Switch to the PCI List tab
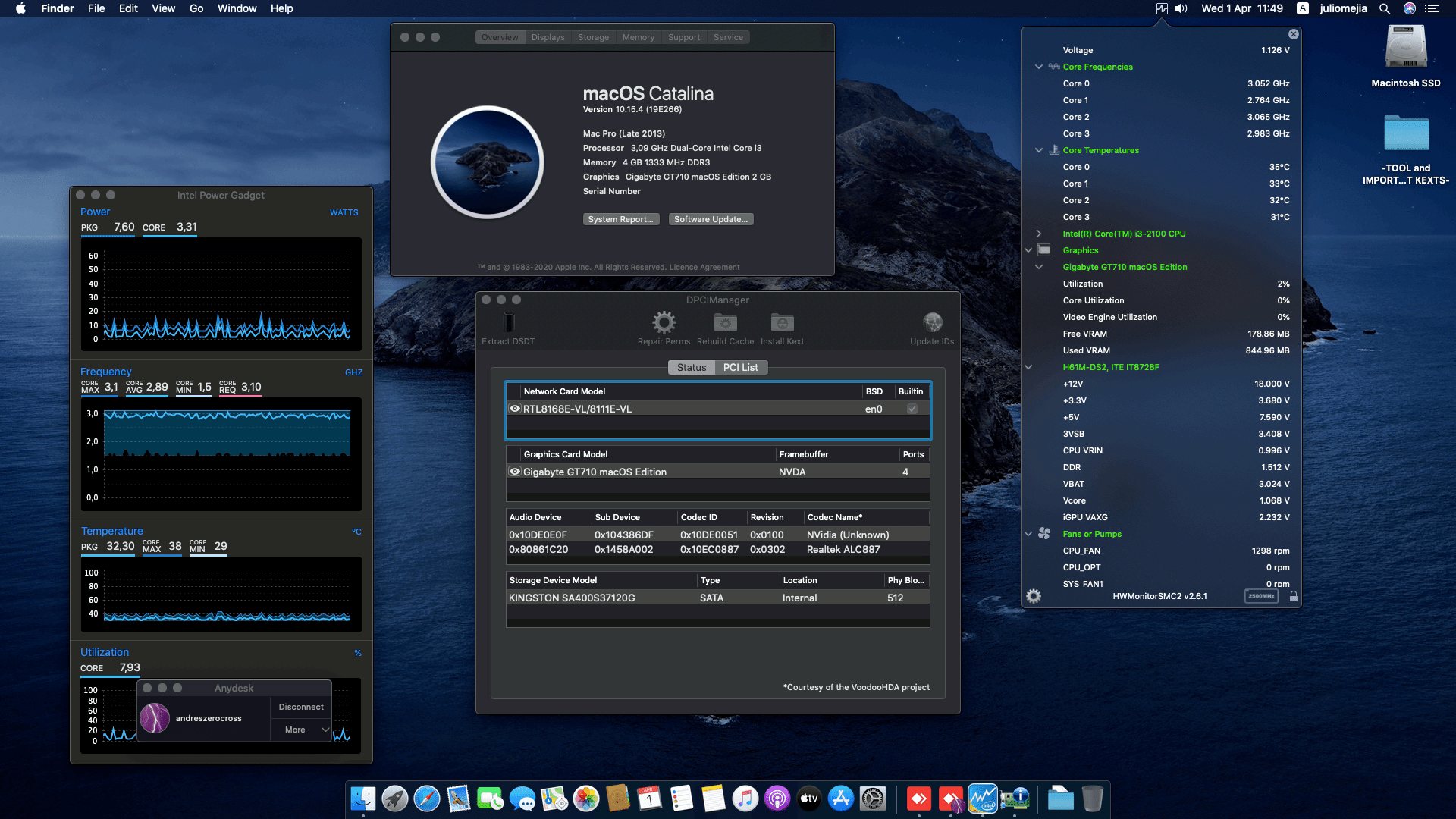The width and height of the screenshot is (1456, 819). (739, 367)
